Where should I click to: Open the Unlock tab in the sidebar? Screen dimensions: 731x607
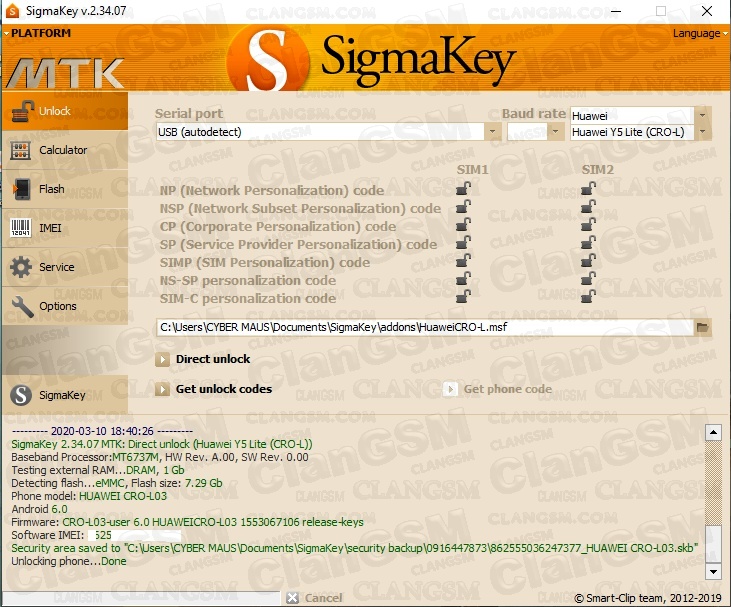coord(65,111)
